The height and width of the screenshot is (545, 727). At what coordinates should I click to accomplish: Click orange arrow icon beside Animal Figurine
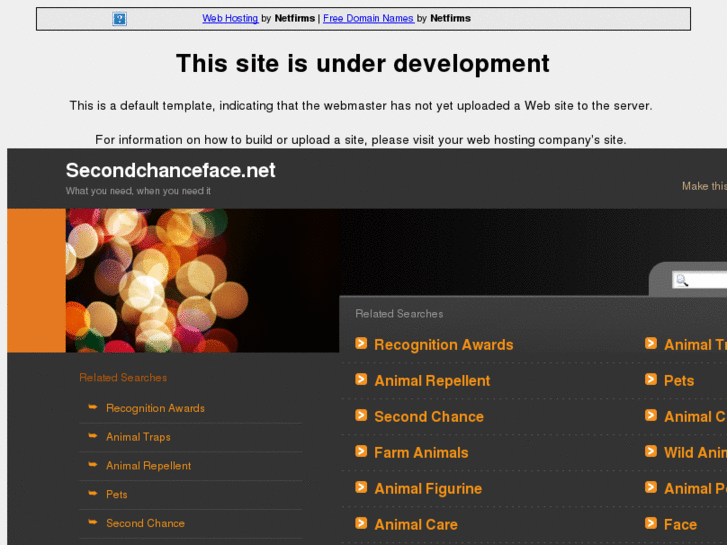(x=361, y=487)
